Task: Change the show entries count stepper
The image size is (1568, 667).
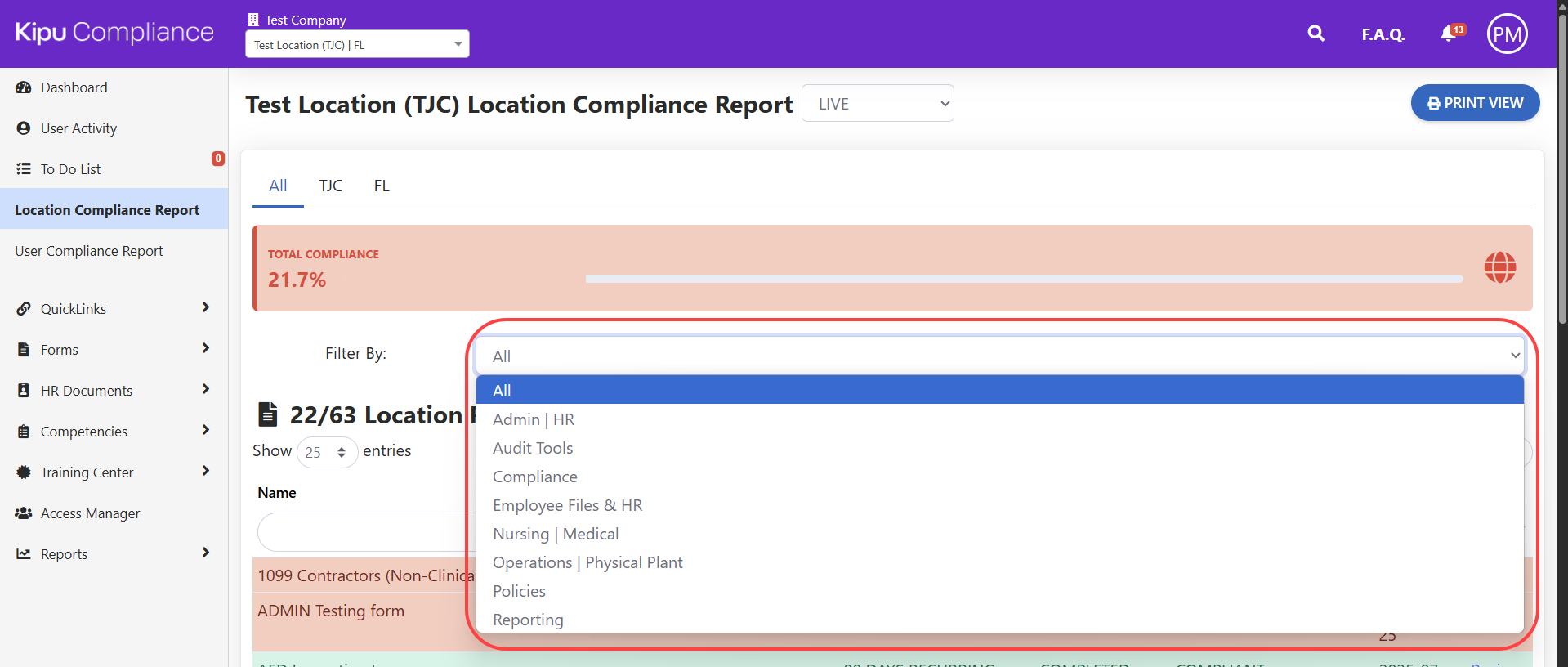Action: [327, 452]
